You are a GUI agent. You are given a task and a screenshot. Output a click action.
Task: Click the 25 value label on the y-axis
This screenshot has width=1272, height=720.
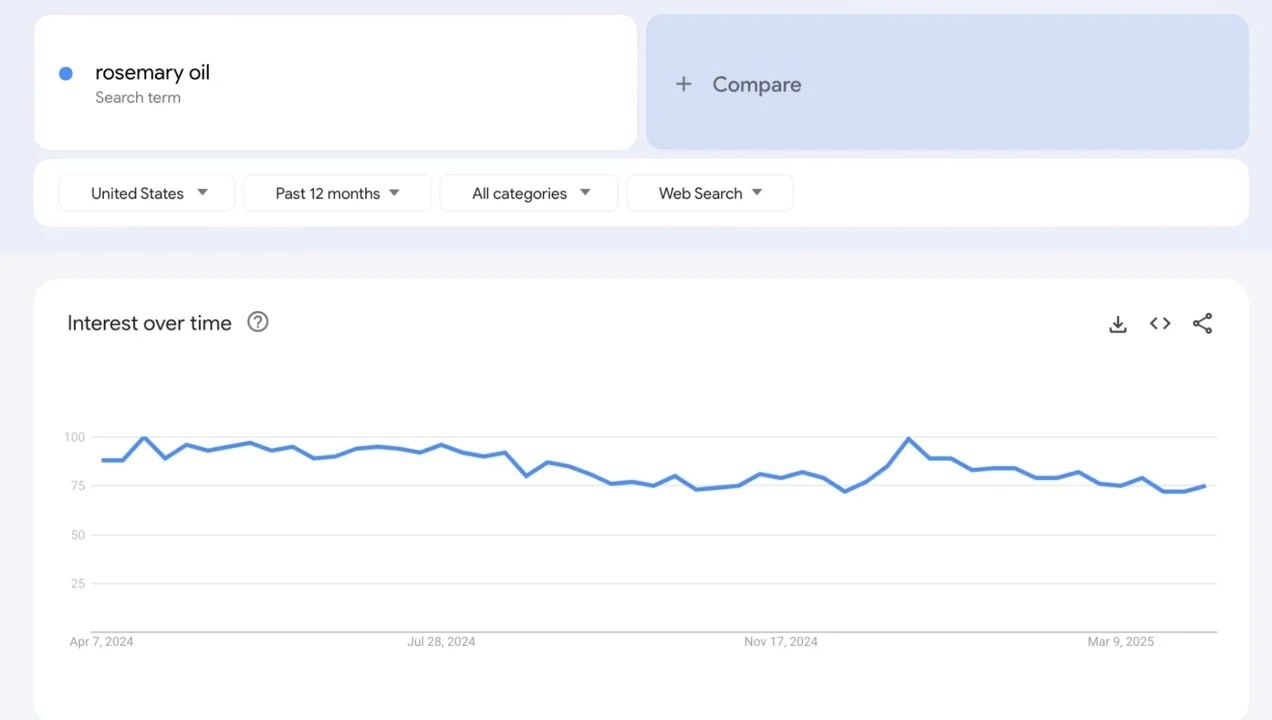(78, 584)
